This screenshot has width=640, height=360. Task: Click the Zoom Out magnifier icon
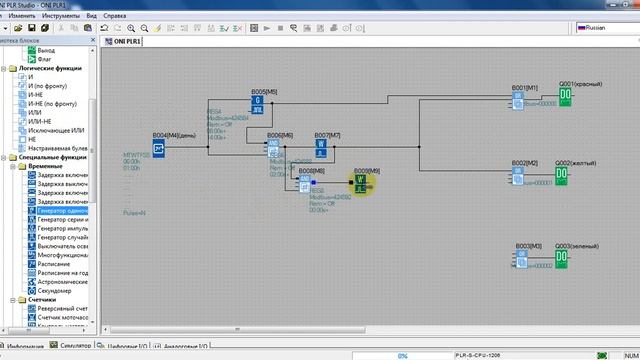(x=144, y=28)
